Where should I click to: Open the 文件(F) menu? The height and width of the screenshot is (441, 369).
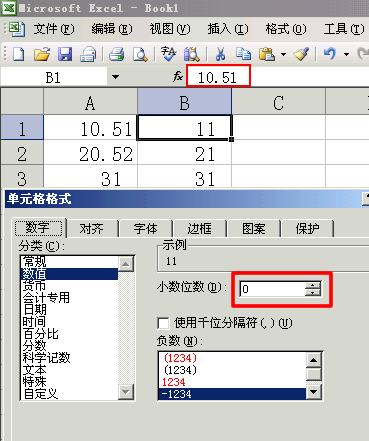[54, 29]
